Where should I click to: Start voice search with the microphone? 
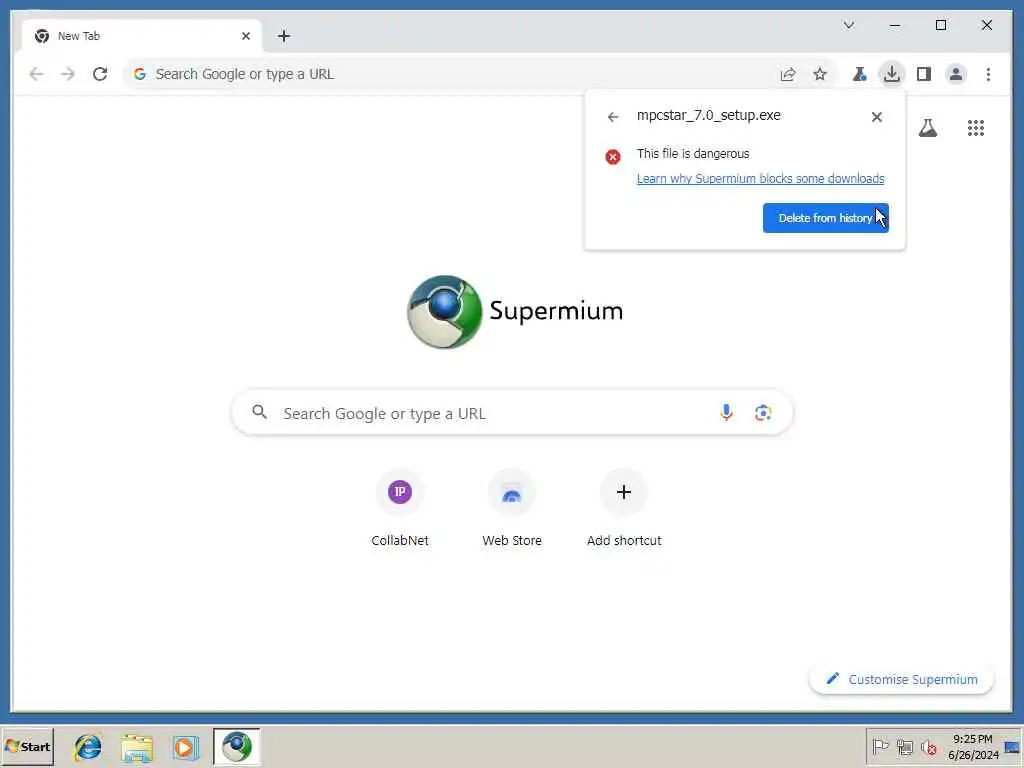pyautogui.click(x=726, y=412)
